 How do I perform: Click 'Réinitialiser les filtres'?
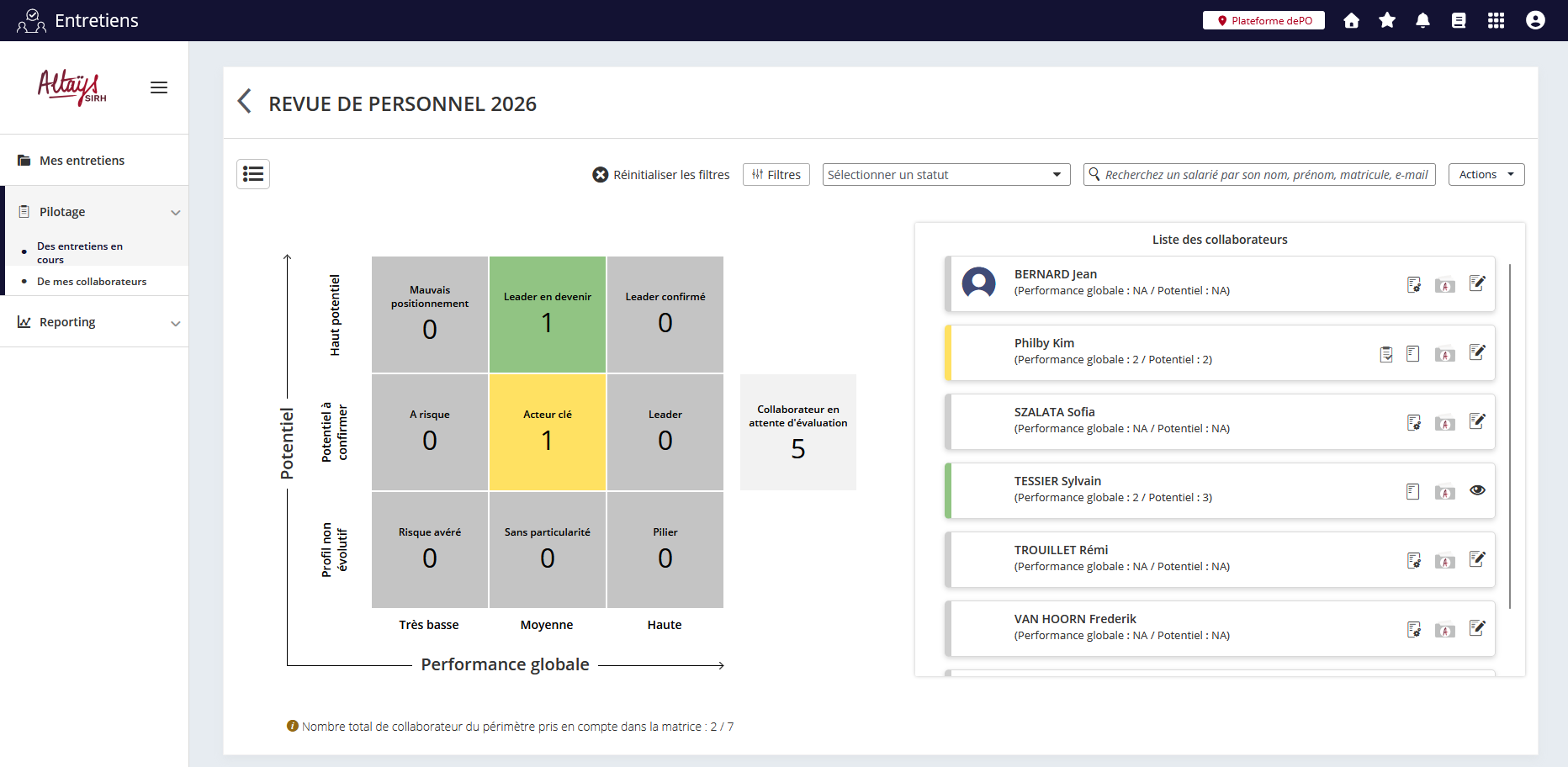[661, 175]
